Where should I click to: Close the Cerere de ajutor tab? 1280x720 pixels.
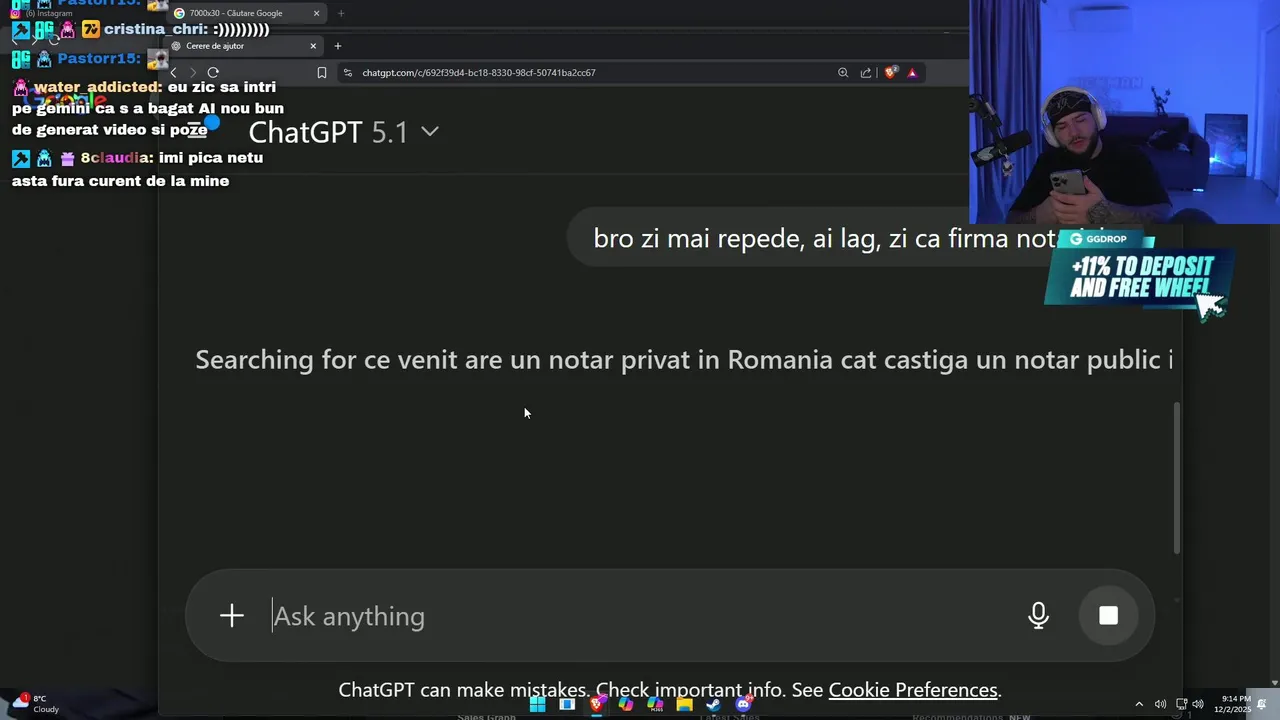point(313,46)
